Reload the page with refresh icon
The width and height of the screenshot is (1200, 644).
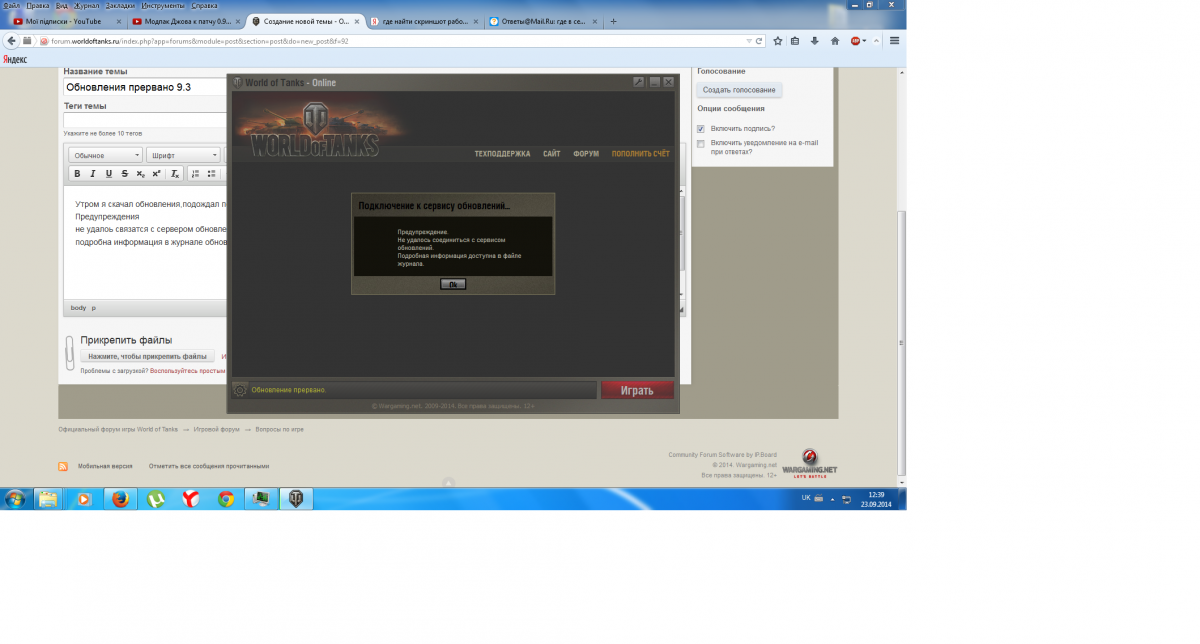click(760, 41)
